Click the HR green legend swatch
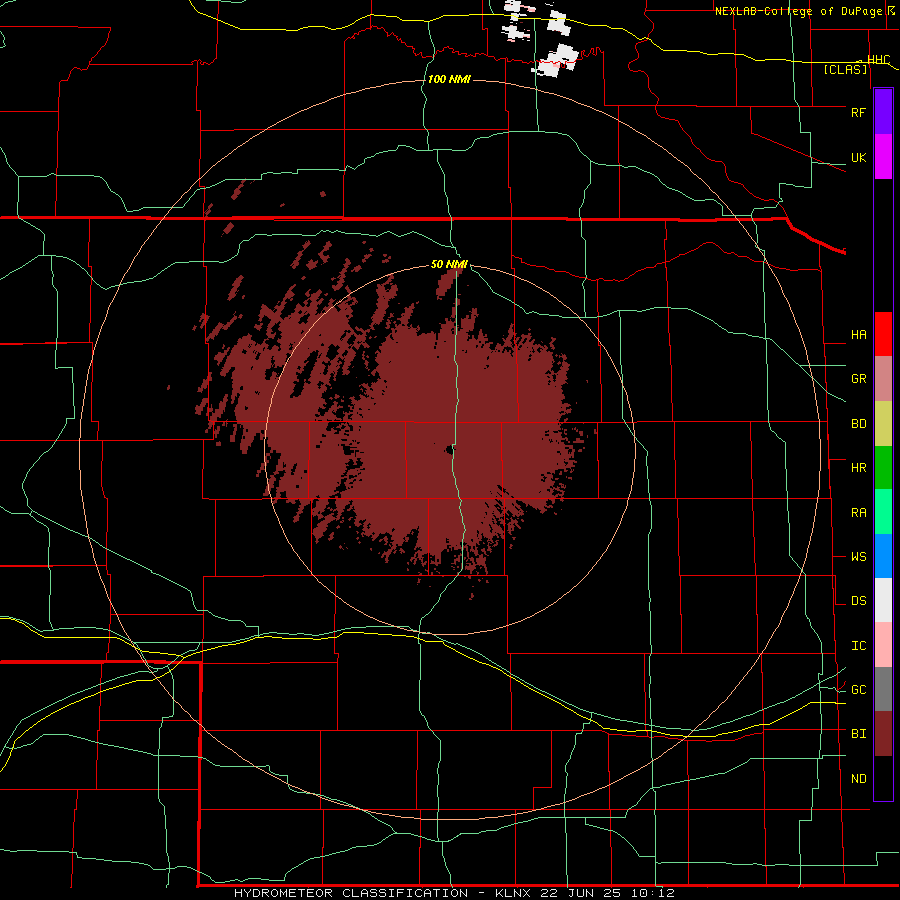Image resolution: width=900 pixels, height=900 pixels. tap(883, 468)
